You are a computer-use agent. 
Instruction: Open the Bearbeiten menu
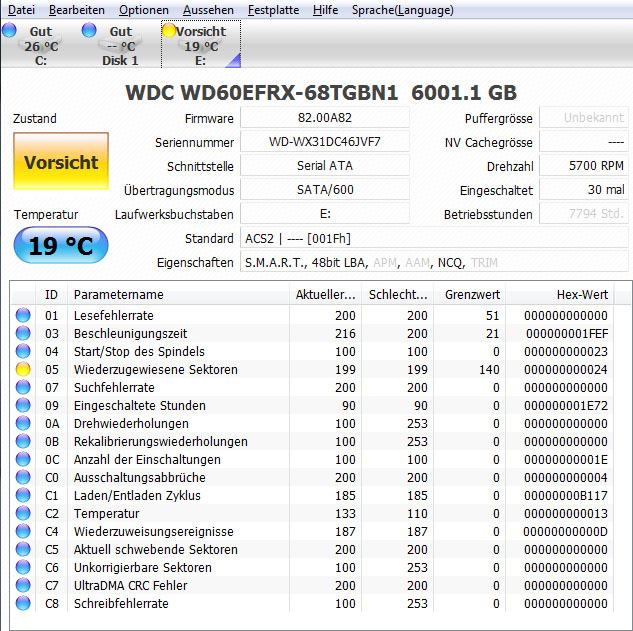pos(77,10)
